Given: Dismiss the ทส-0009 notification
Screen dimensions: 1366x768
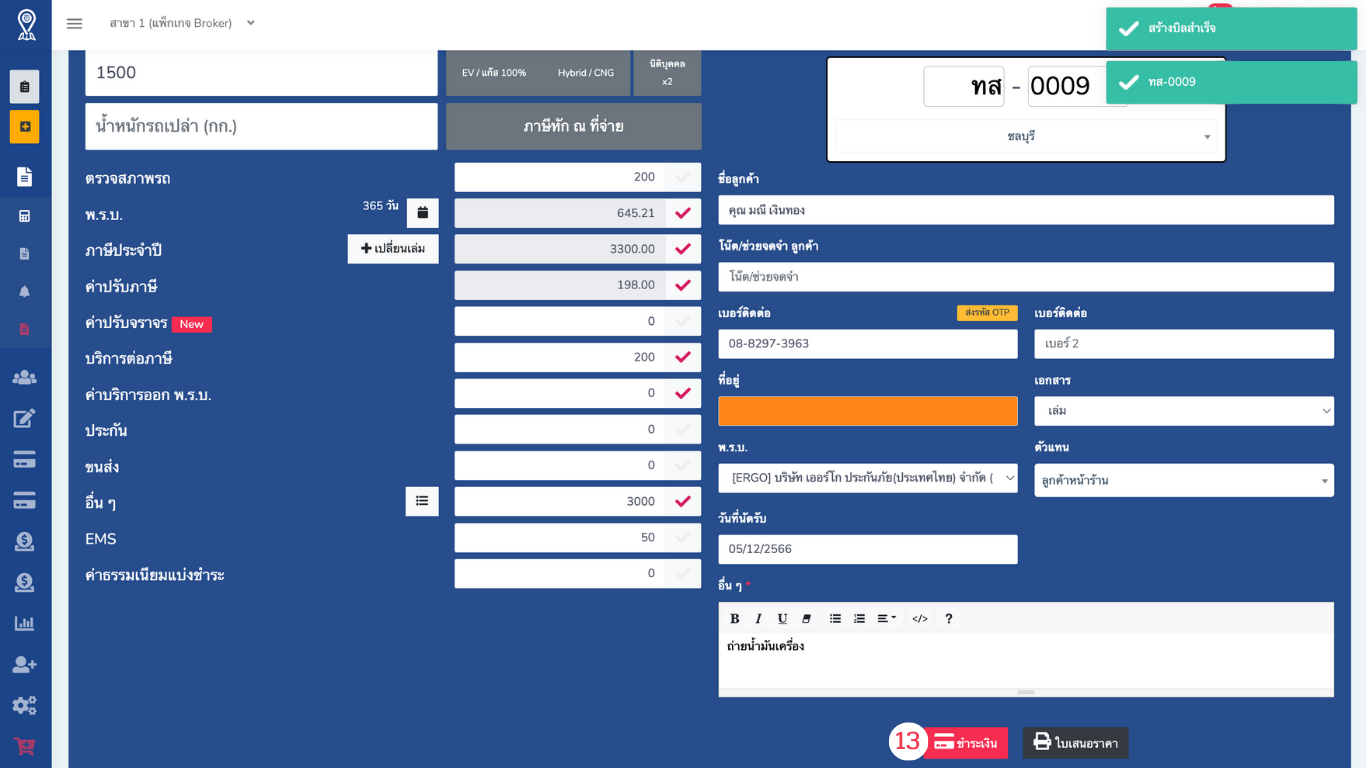Looking at the screenshot, I should tap(1231, 82).
